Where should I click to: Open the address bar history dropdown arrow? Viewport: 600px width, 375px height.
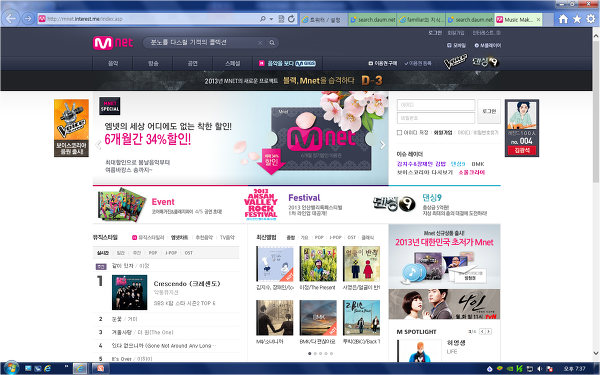(x=271, y=19)
